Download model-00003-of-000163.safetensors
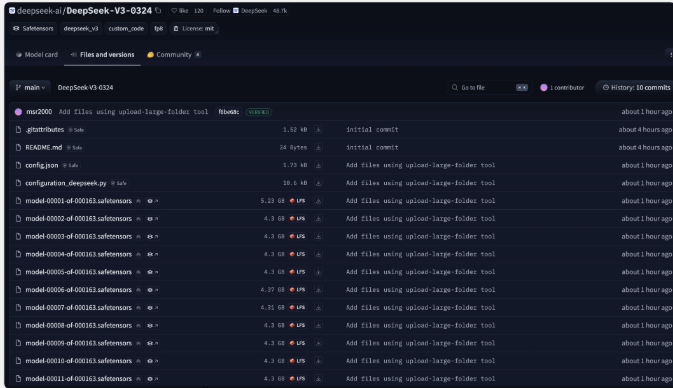673x388 pixels. point(318,236)
